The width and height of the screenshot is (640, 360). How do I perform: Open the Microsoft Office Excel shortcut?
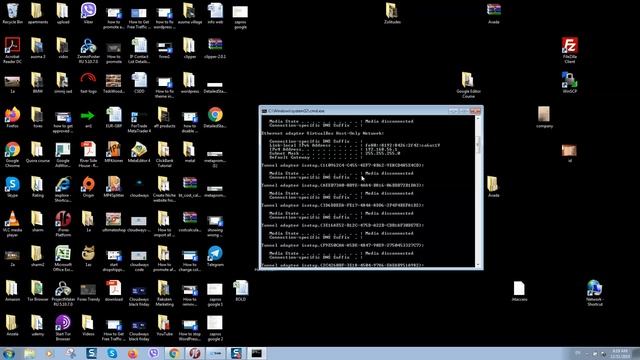pyautogui.click(x=63, y=254)
